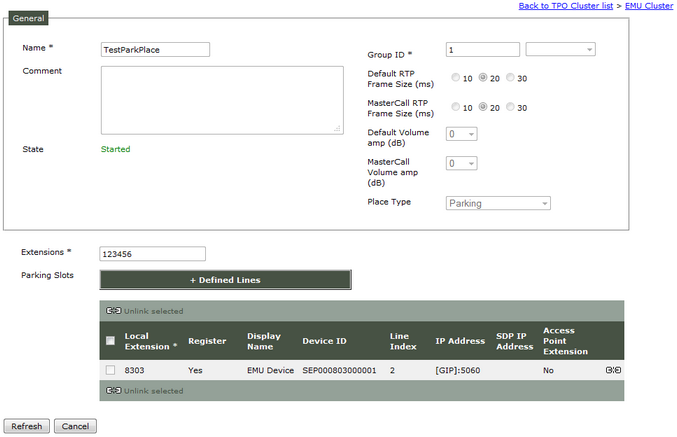This screenshot has height=437, width=677.
Task: Click the Name field TestParkPlace
Action: coord(155,50)
